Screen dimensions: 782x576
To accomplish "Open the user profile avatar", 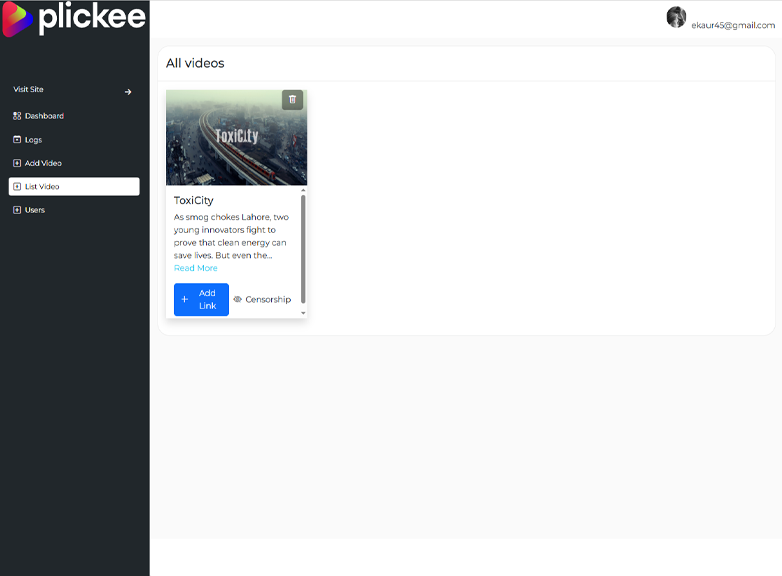I will [676, 18].
